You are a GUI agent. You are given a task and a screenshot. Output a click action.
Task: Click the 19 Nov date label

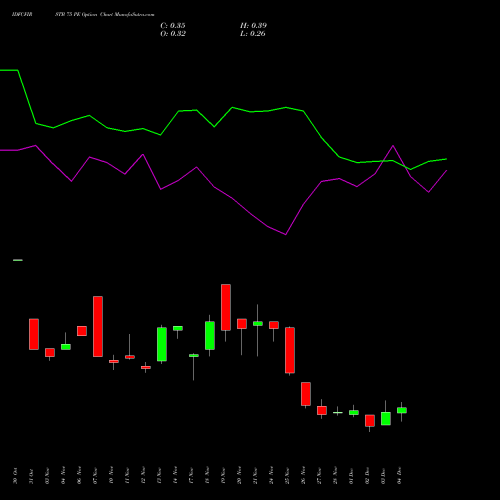pos(223,476)
